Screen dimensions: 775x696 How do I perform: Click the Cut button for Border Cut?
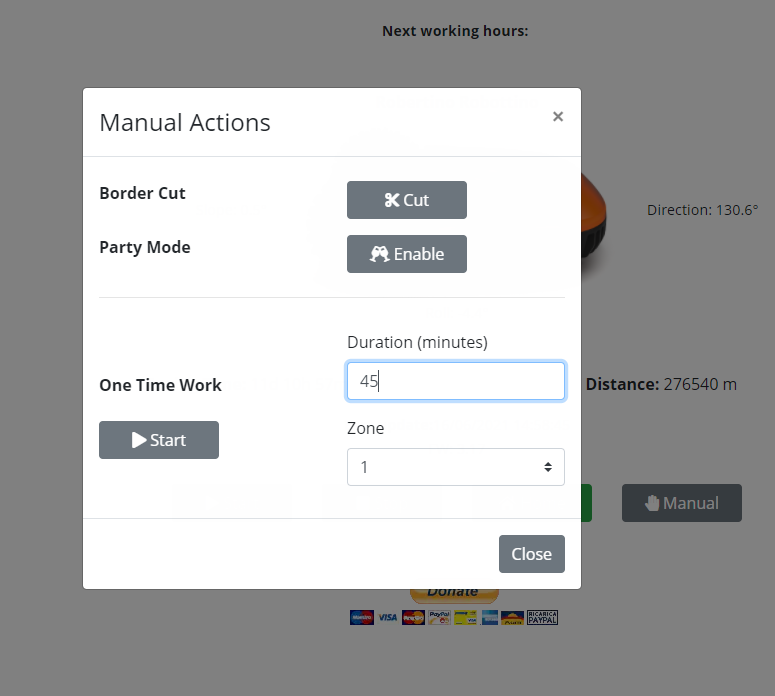[x=406, y=200]
